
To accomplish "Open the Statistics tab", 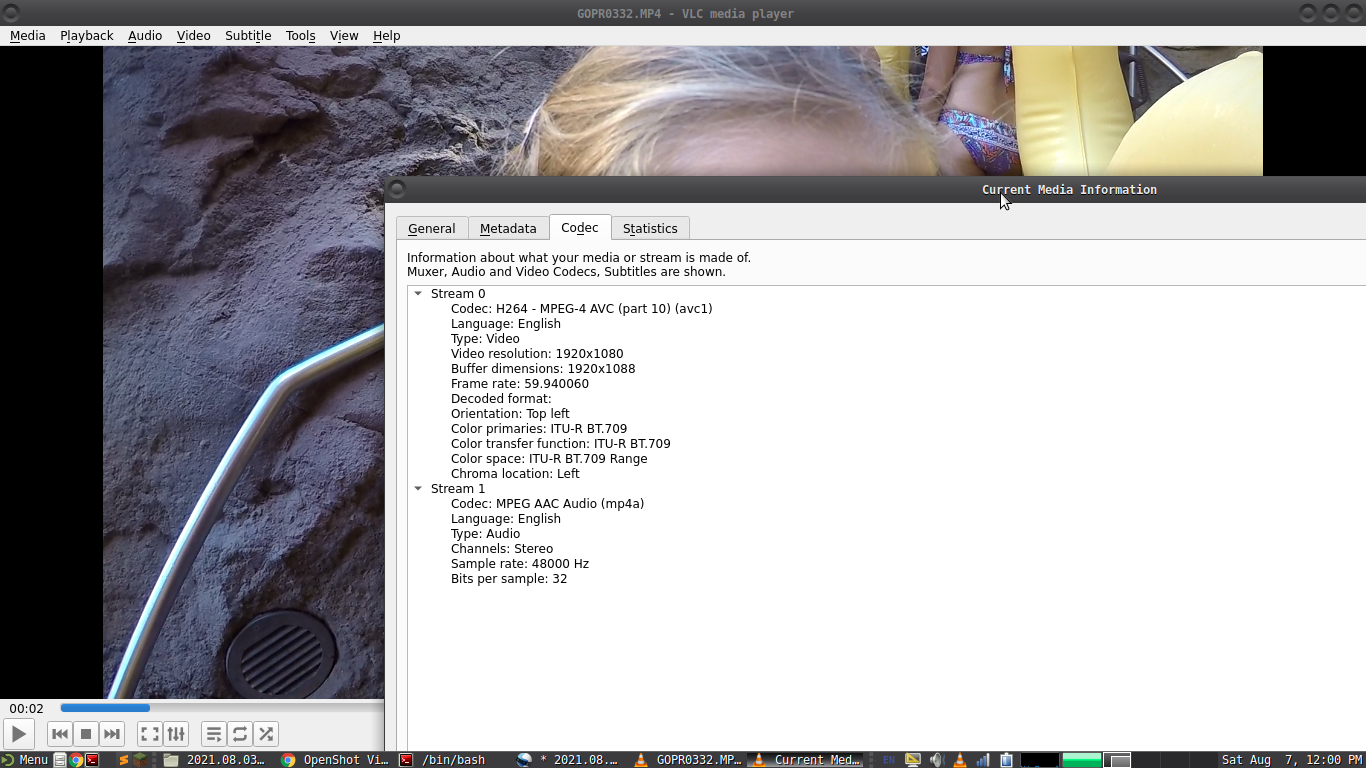I will coord(650,228).
